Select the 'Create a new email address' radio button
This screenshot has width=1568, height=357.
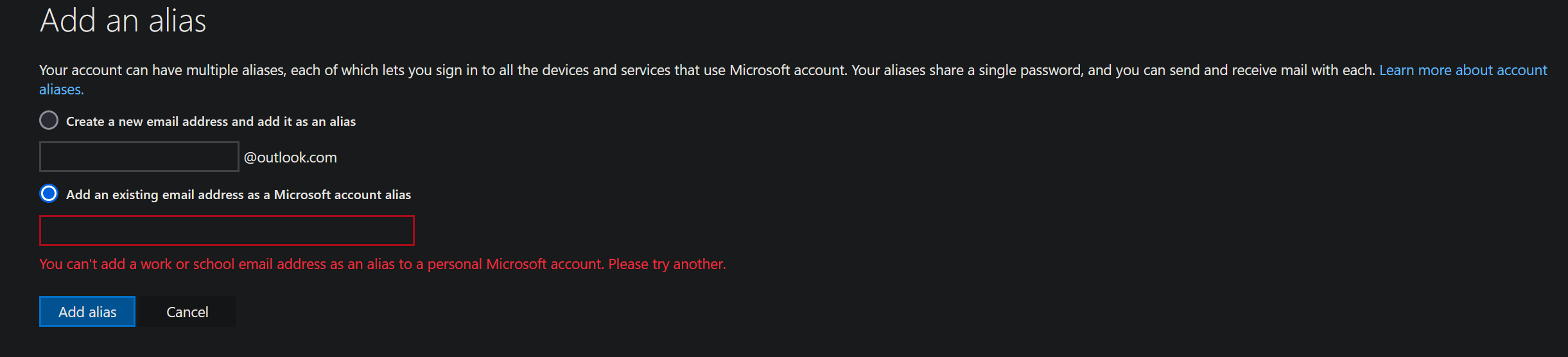coord(49,121)
